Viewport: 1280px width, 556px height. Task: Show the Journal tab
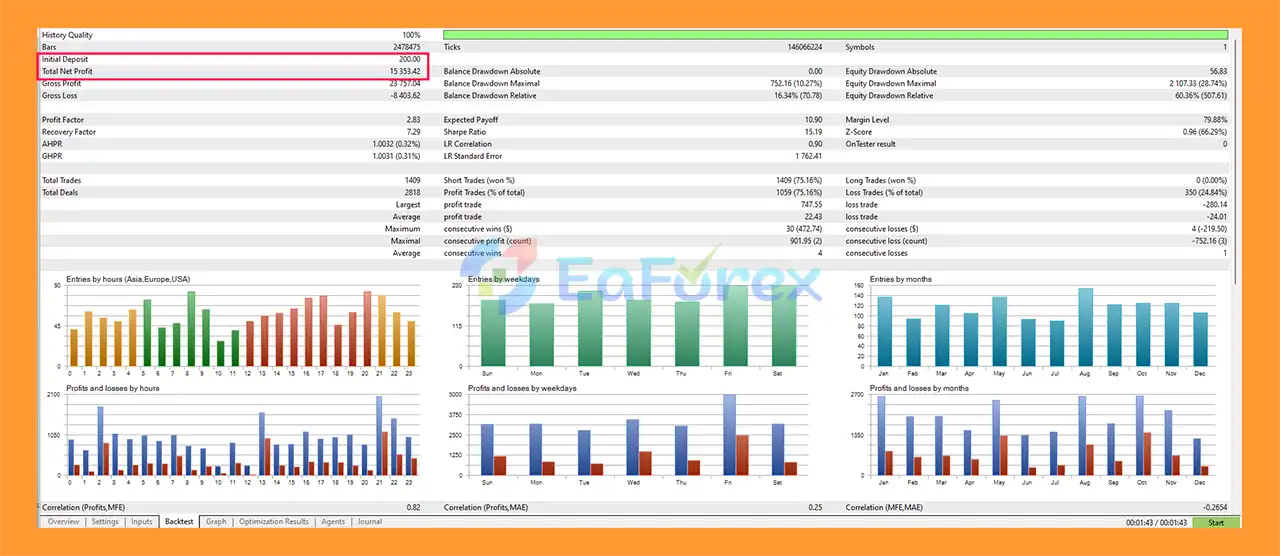click(370, 522)
